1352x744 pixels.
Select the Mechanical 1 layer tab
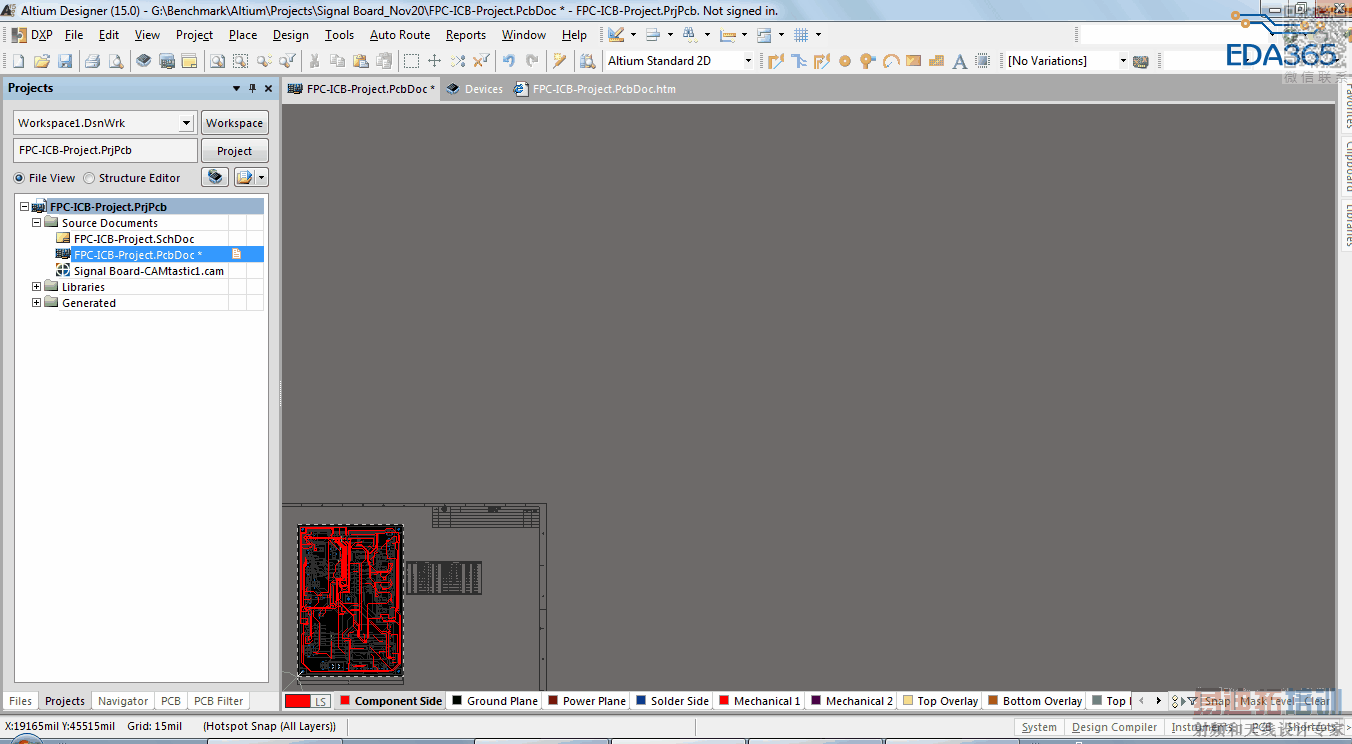coord(759,701)
